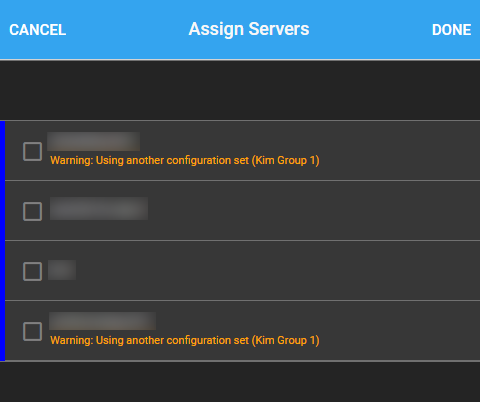Click the second server's blurred name label
Screen dimensions: 480x402
click(99, 208)
